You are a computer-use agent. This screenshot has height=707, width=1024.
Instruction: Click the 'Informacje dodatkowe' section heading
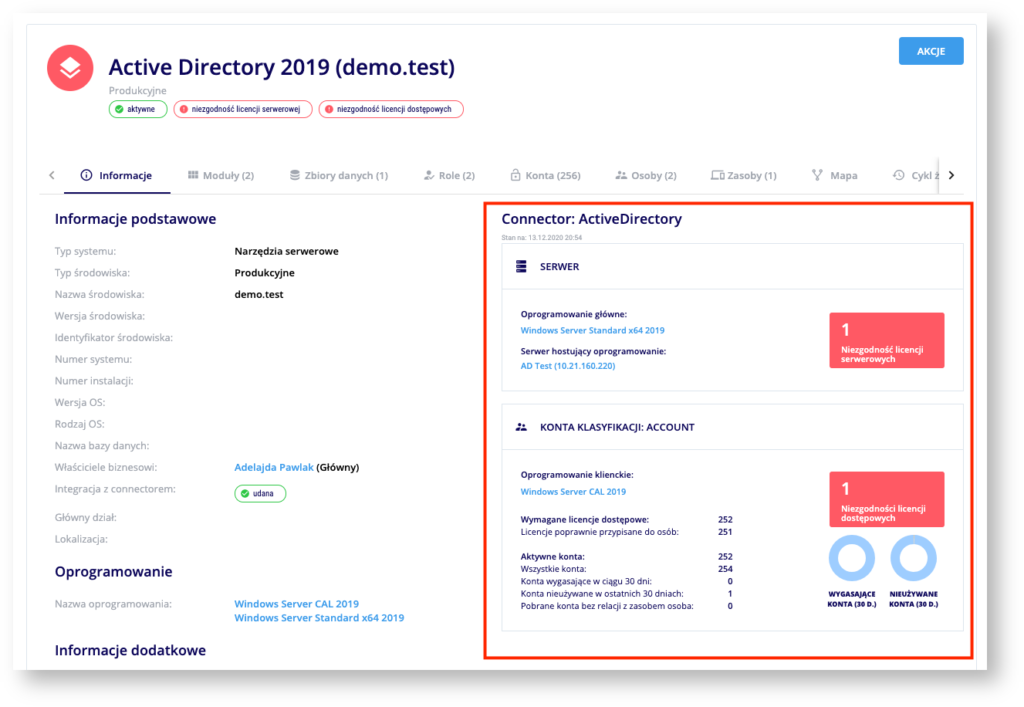[x=130, y=650]
